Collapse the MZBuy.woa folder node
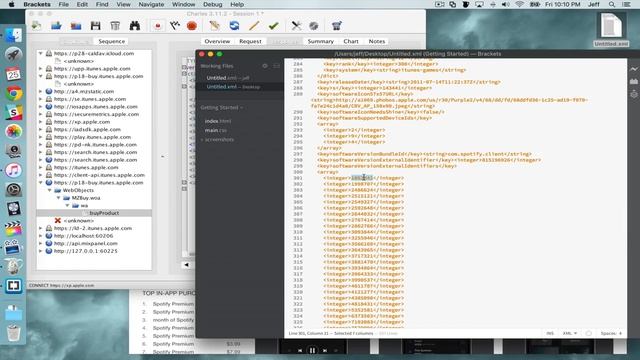The image size is (640, 360). click(x=58, y=198)
